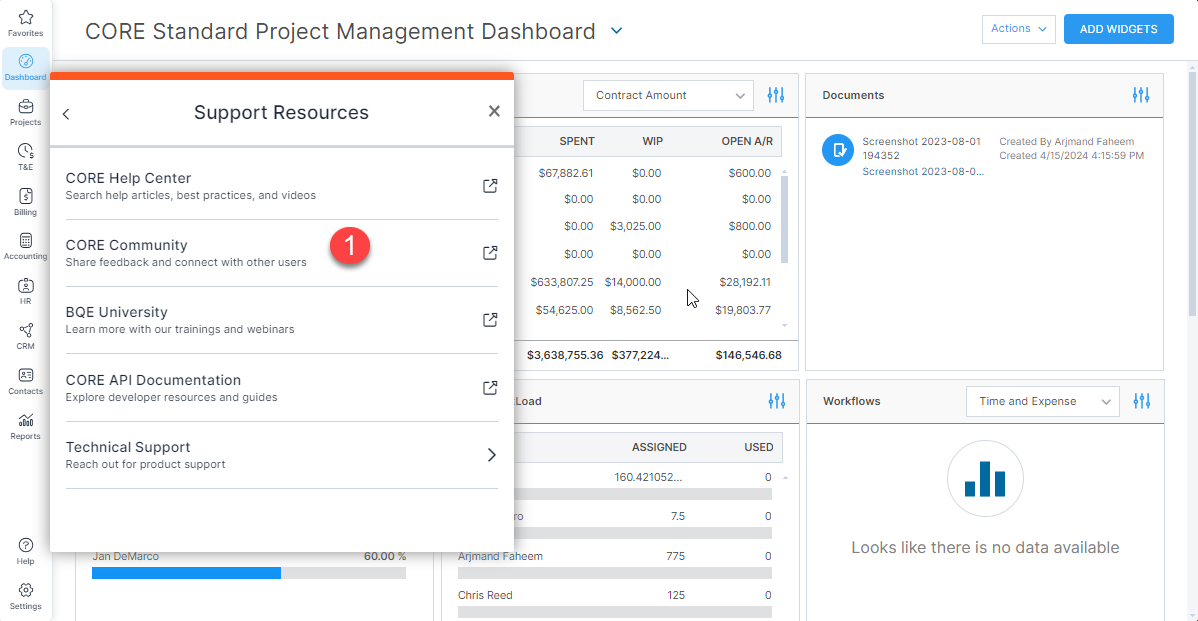
Task: Click the $67,882.61 spent value
Action: click(x=566, y=173)
